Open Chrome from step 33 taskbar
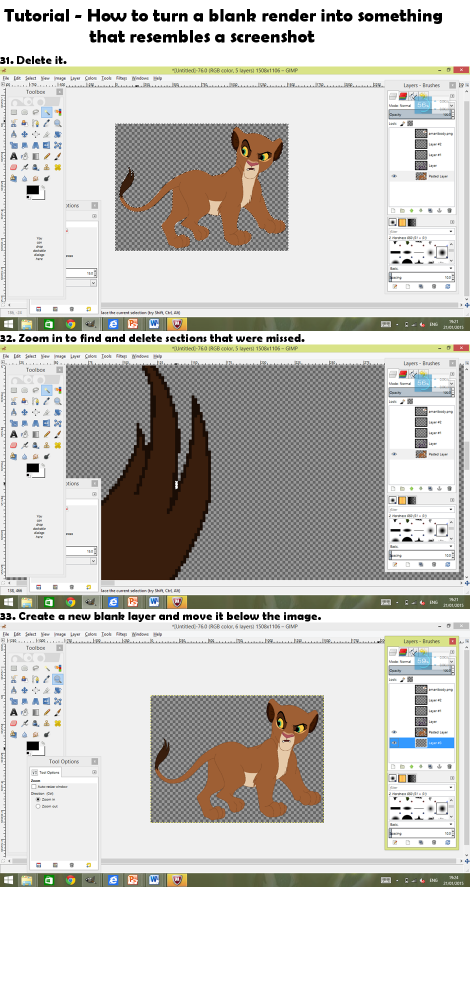Viewport: 470px width, 1000px height. pos(70,880)
